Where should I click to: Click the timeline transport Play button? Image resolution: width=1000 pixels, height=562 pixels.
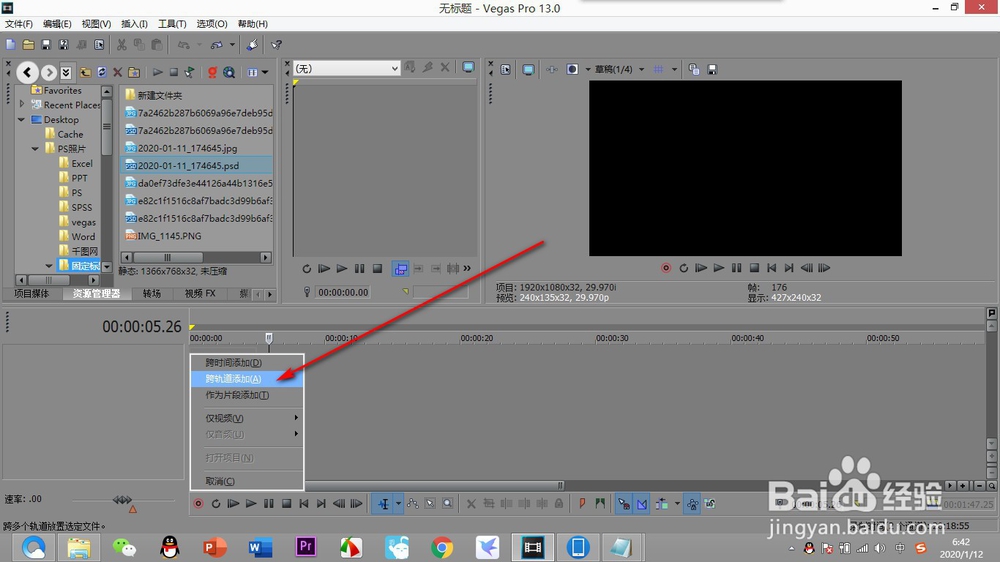point(251,503)
